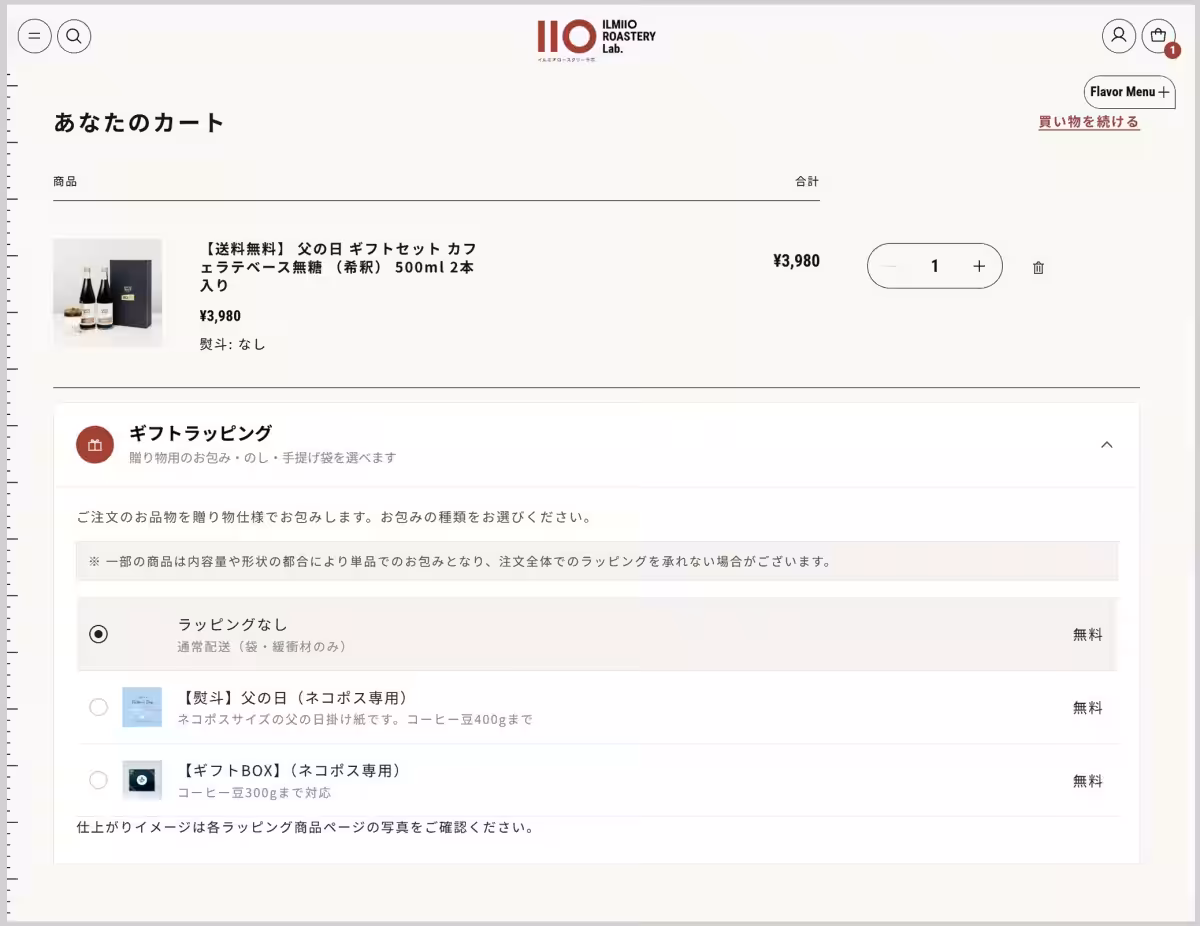The height and width of the screenshot is (926, 1200).
Task: Click 無料 price in ラッピングなし row
Action: 1088,634
